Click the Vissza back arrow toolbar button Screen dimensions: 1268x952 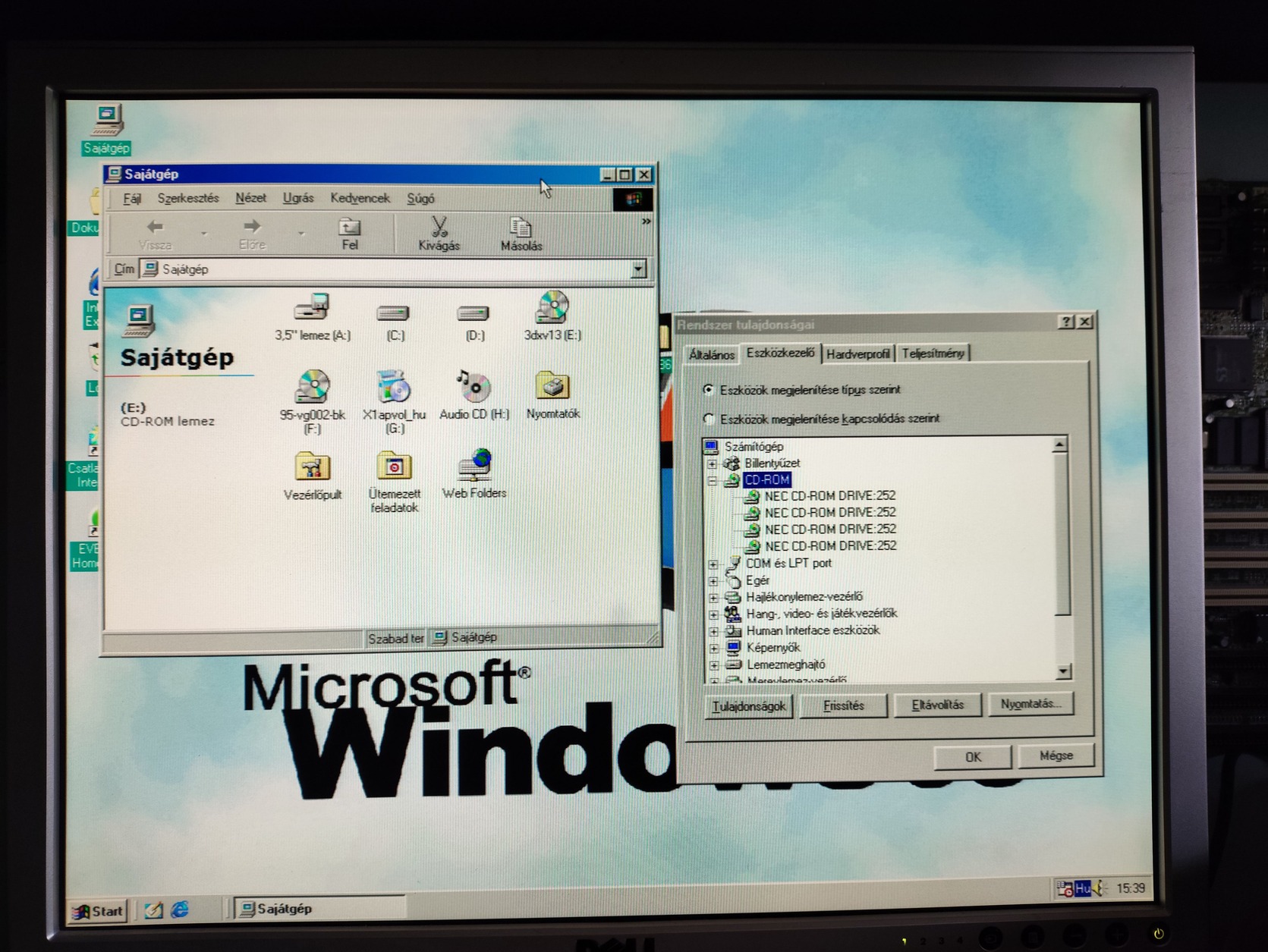click(x=156, y=234)
